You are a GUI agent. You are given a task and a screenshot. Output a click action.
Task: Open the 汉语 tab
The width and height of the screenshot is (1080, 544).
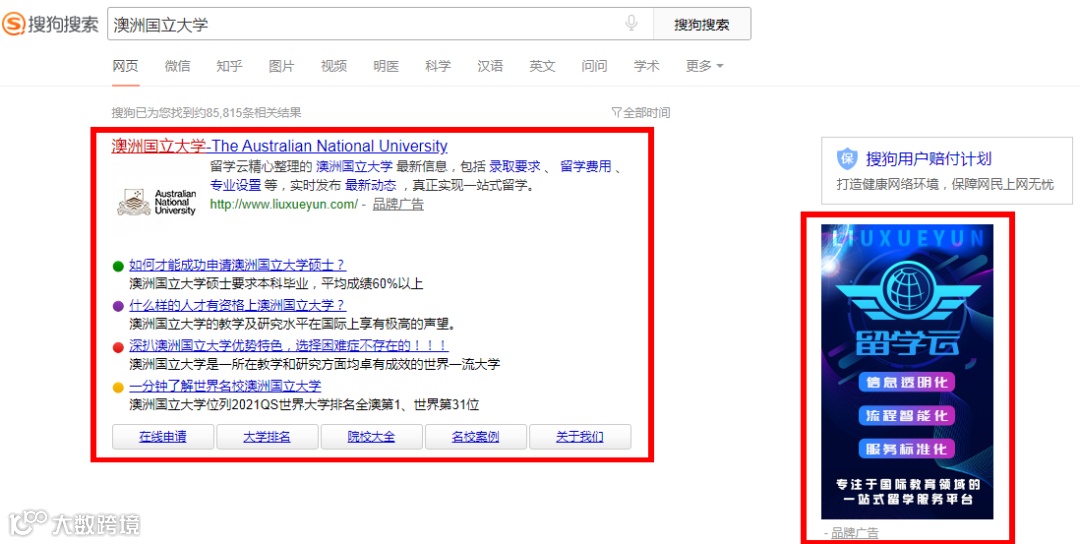tap(490, 66)
